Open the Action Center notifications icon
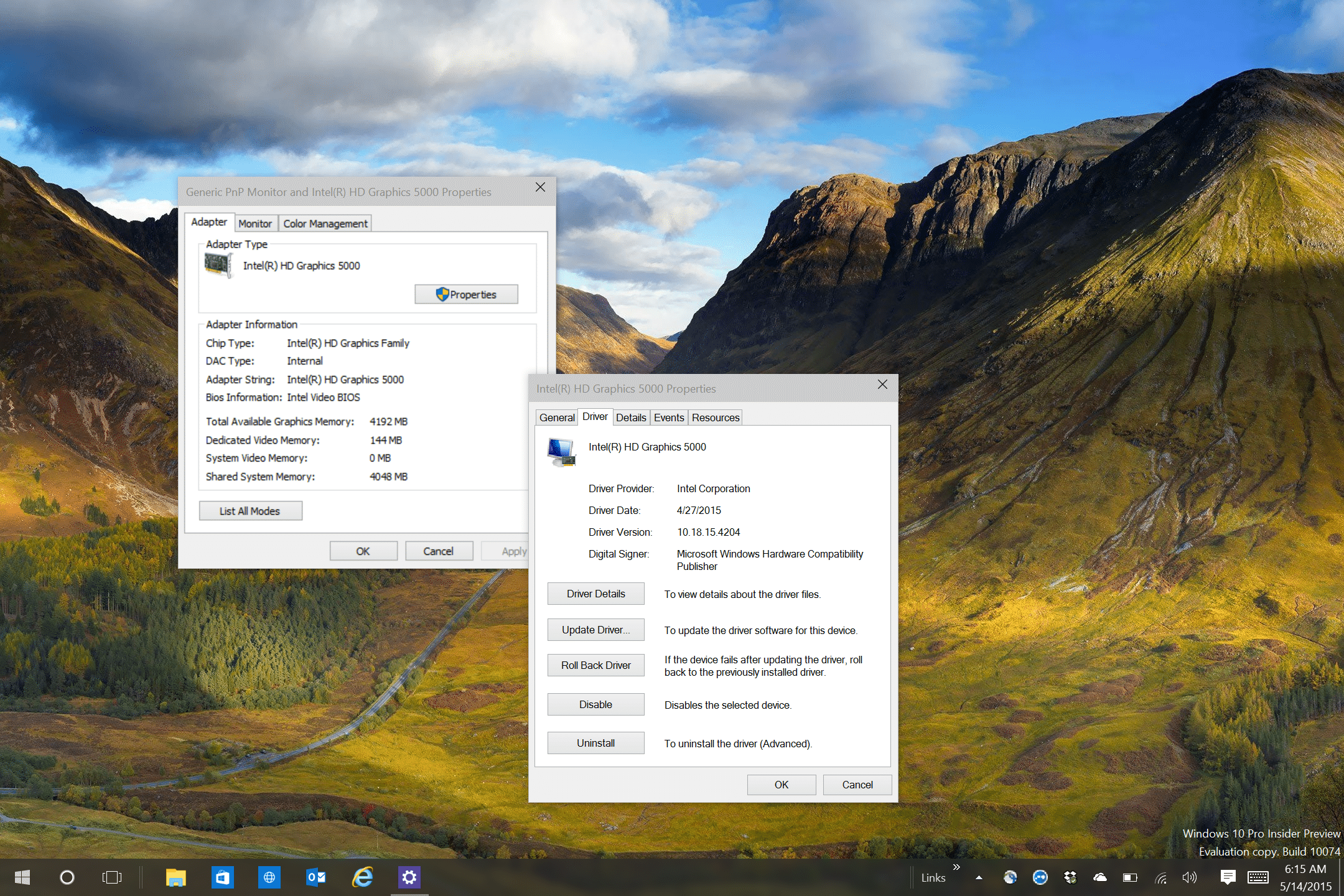Image resolution: width=1344 pixels, height=896 pixels. coord(1228,877)
